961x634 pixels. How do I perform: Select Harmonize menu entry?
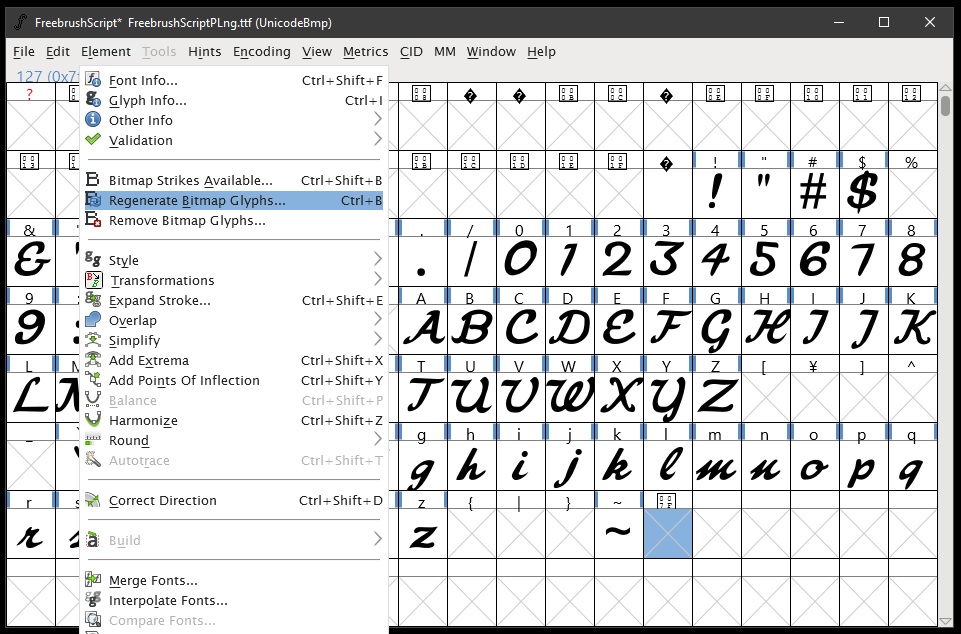[234, 420]
